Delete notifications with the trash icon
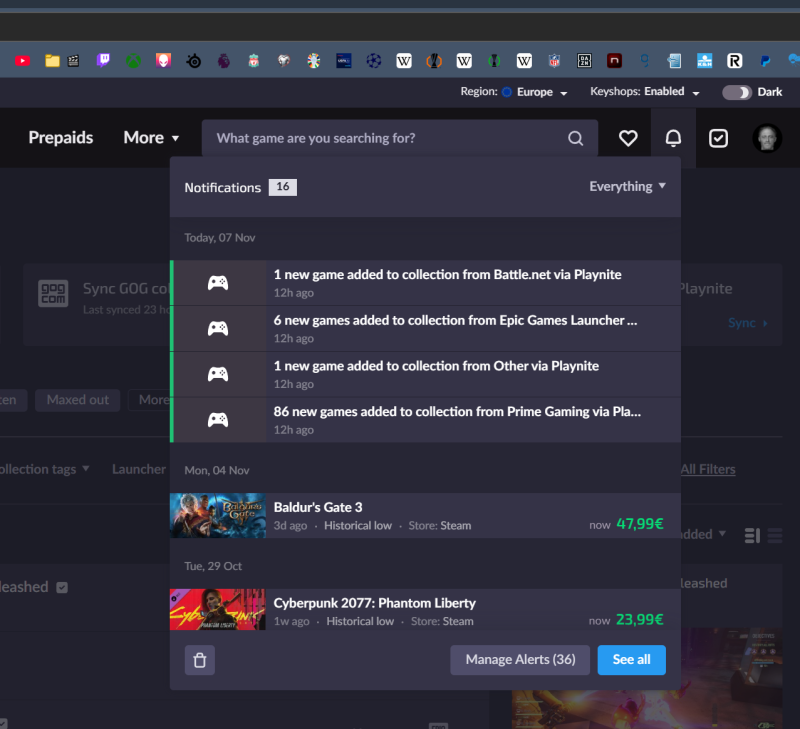 pyautogui.click(x=200, y=660)
